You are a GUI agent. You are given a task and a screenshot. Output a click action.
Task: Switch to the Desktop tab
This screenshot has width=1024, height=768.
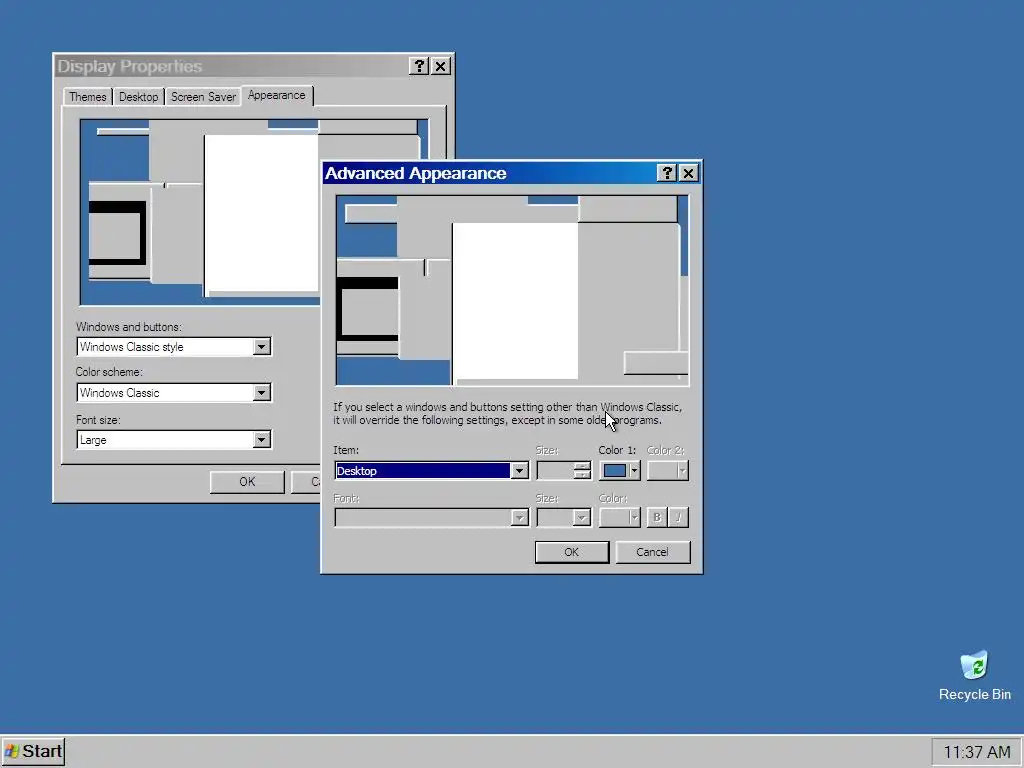[138, 97]
